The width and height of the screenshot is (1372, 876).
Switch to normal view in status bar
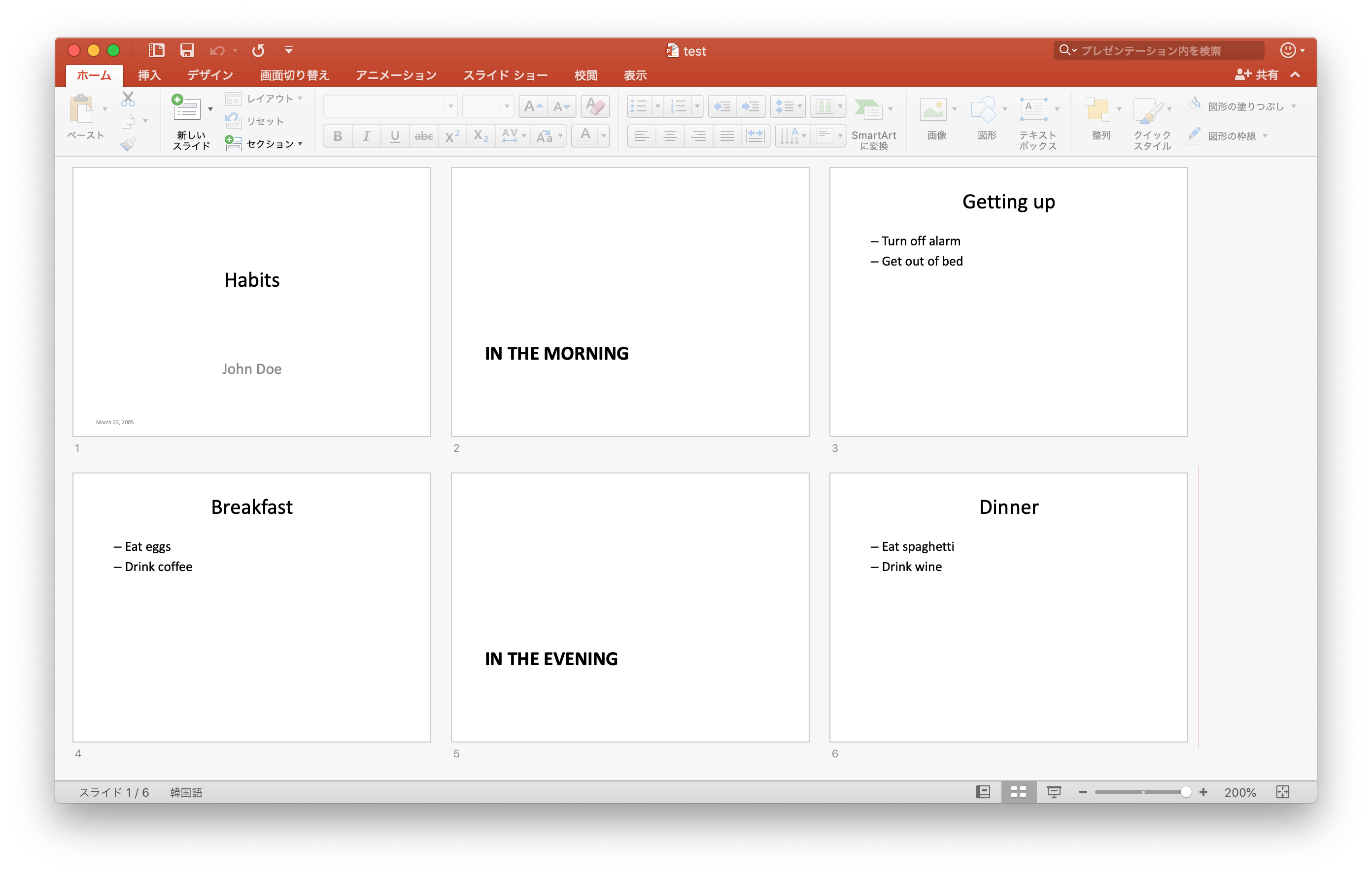click(x=983, y=792)
